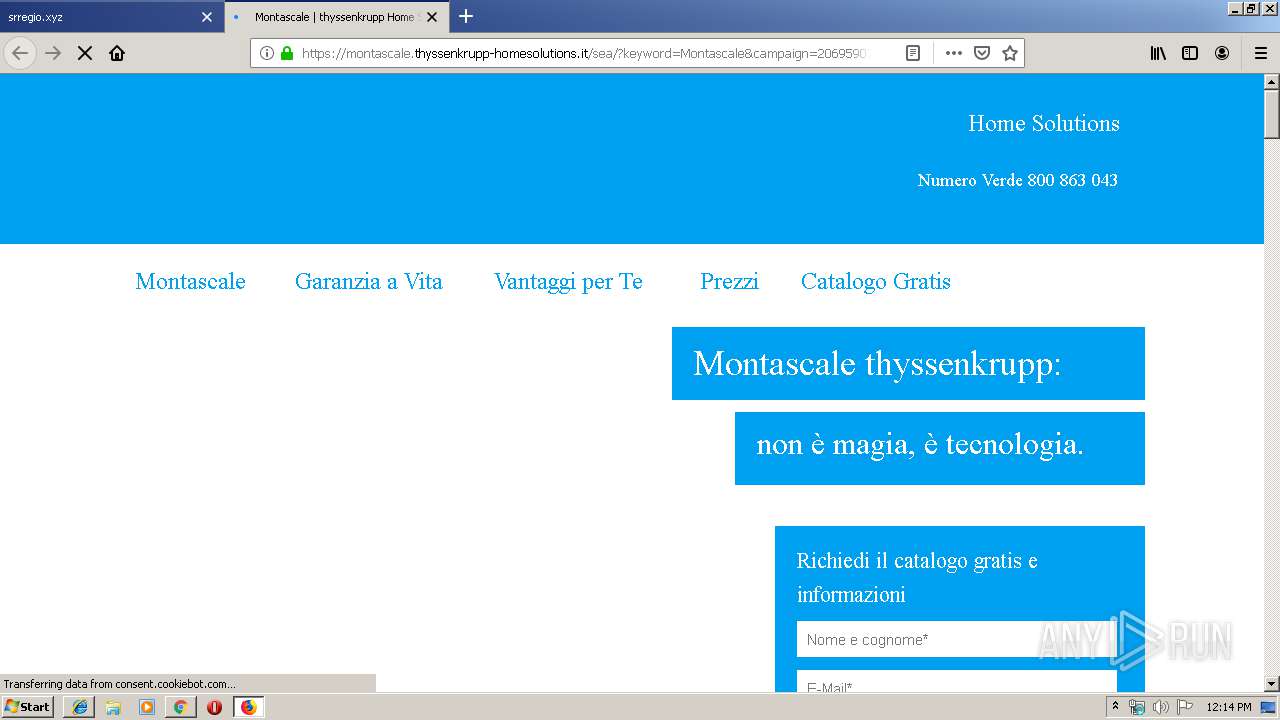1280x720 pixels.
Task: Open Prezzi navigation link
Action: point(729,281)
